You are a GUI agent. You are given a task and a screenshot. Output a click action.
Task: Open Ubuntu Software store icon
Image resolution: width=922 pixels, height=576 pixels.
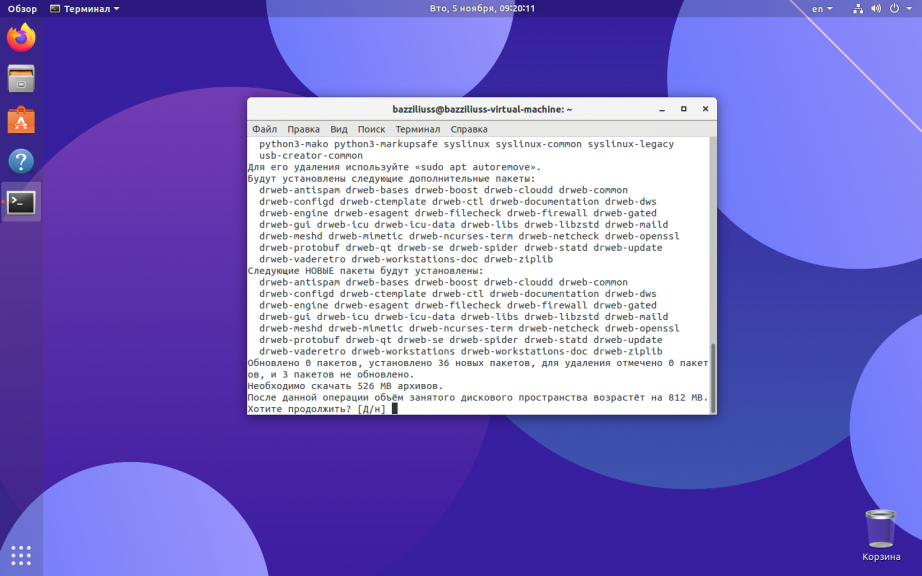(x=21, y=120)
